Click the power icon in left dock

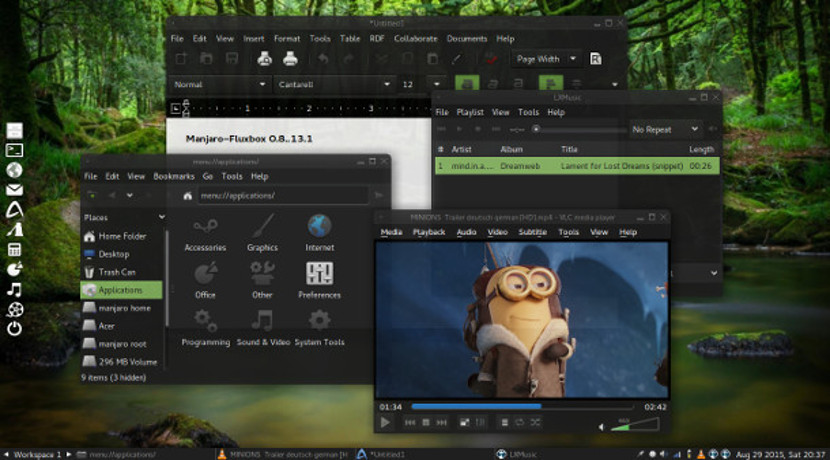click(x=15, y=329)
